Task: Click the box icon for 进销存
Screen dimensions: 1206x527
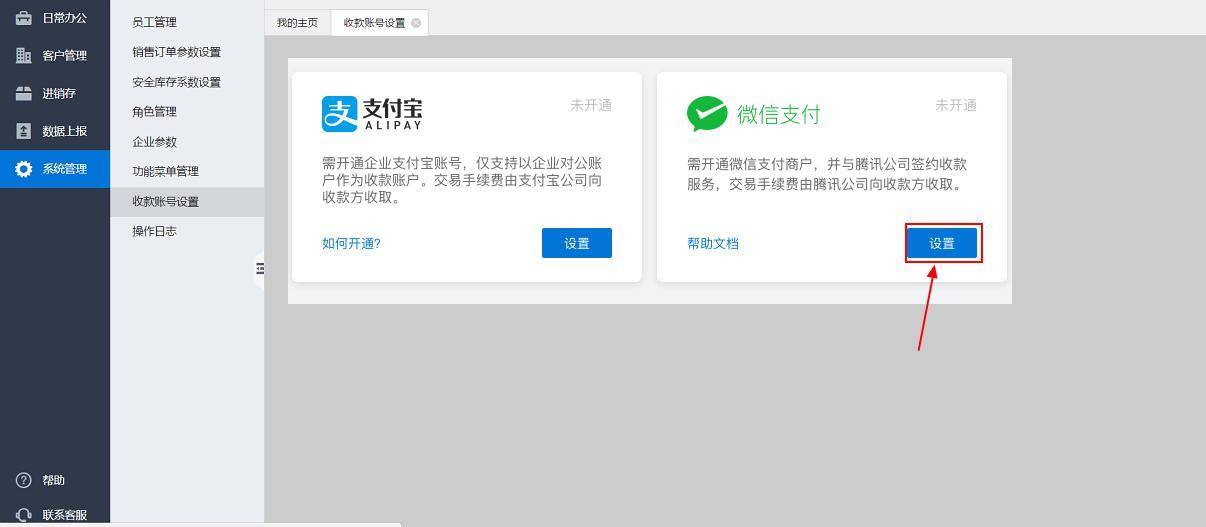Action: tap(24, 93)
